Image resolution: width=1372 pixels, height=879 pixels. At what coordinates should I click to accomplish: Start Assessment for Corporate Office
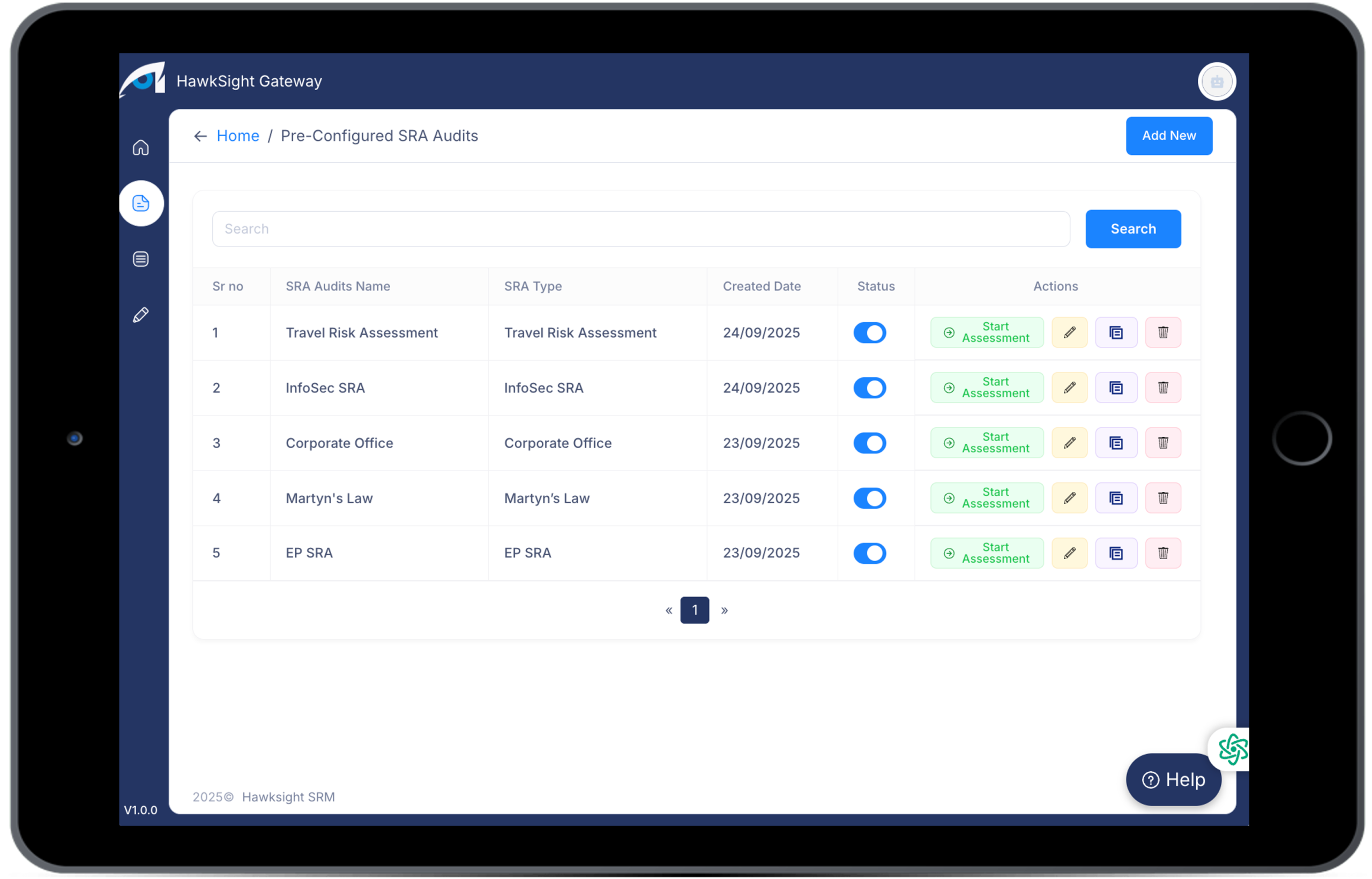coord(986,443)
